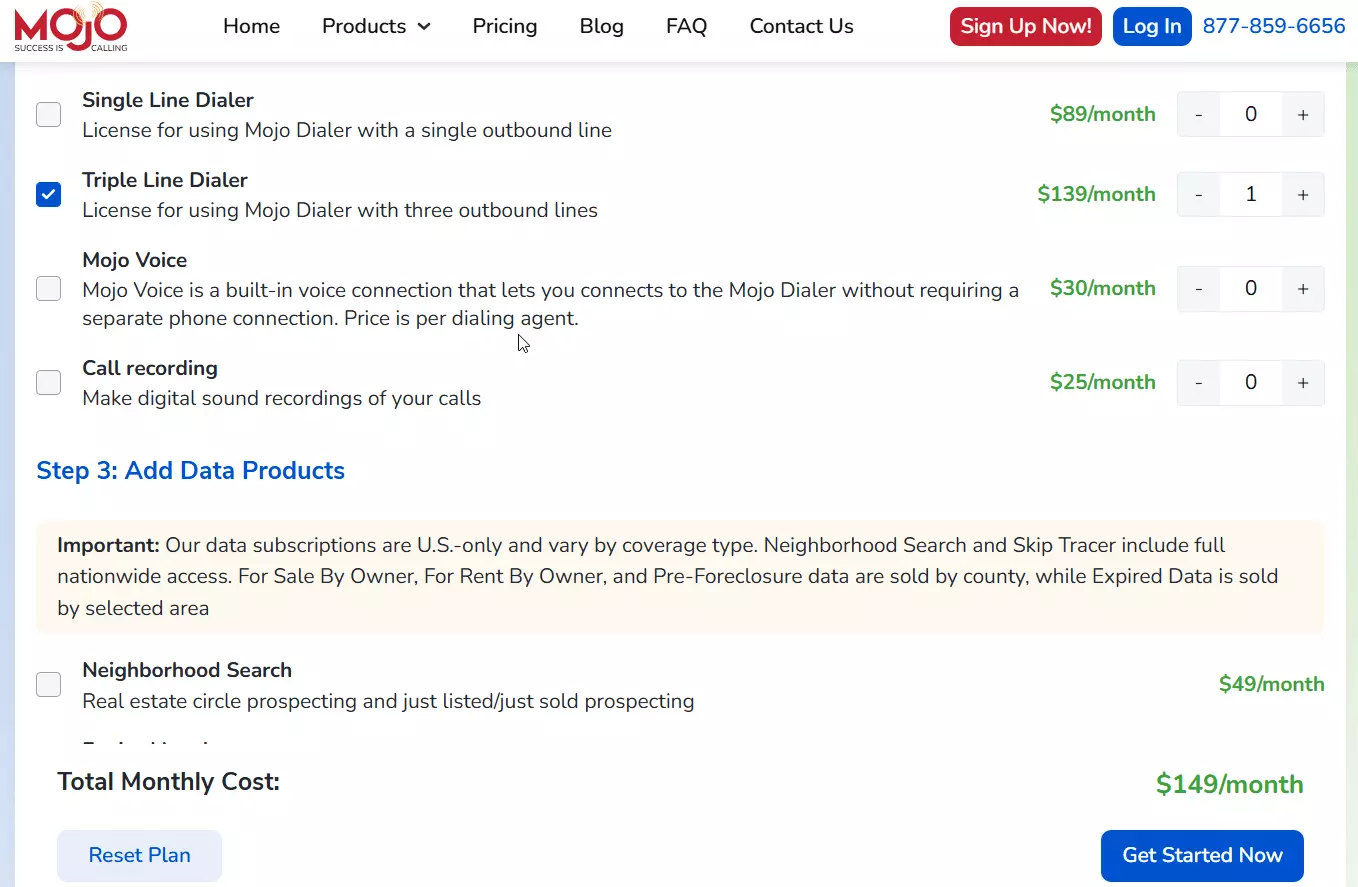Decrease Mojo Voice quantity
The image size is (1358, 887).
coord(1199,289)
